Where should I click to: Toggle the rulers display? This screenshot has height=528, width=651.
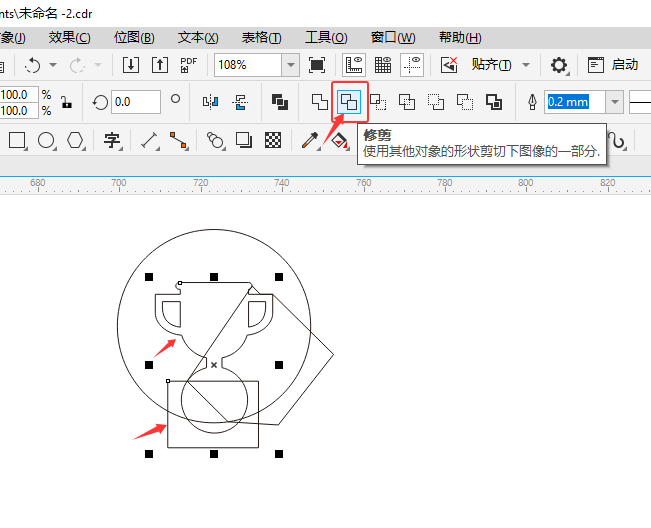[354, 65]
